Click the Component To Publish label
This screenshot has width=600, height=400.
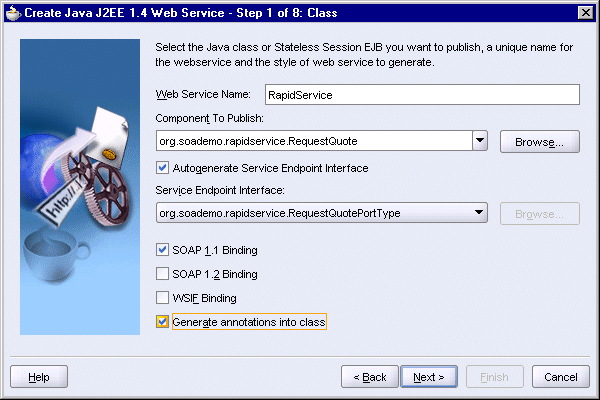[x=209, y=118]
